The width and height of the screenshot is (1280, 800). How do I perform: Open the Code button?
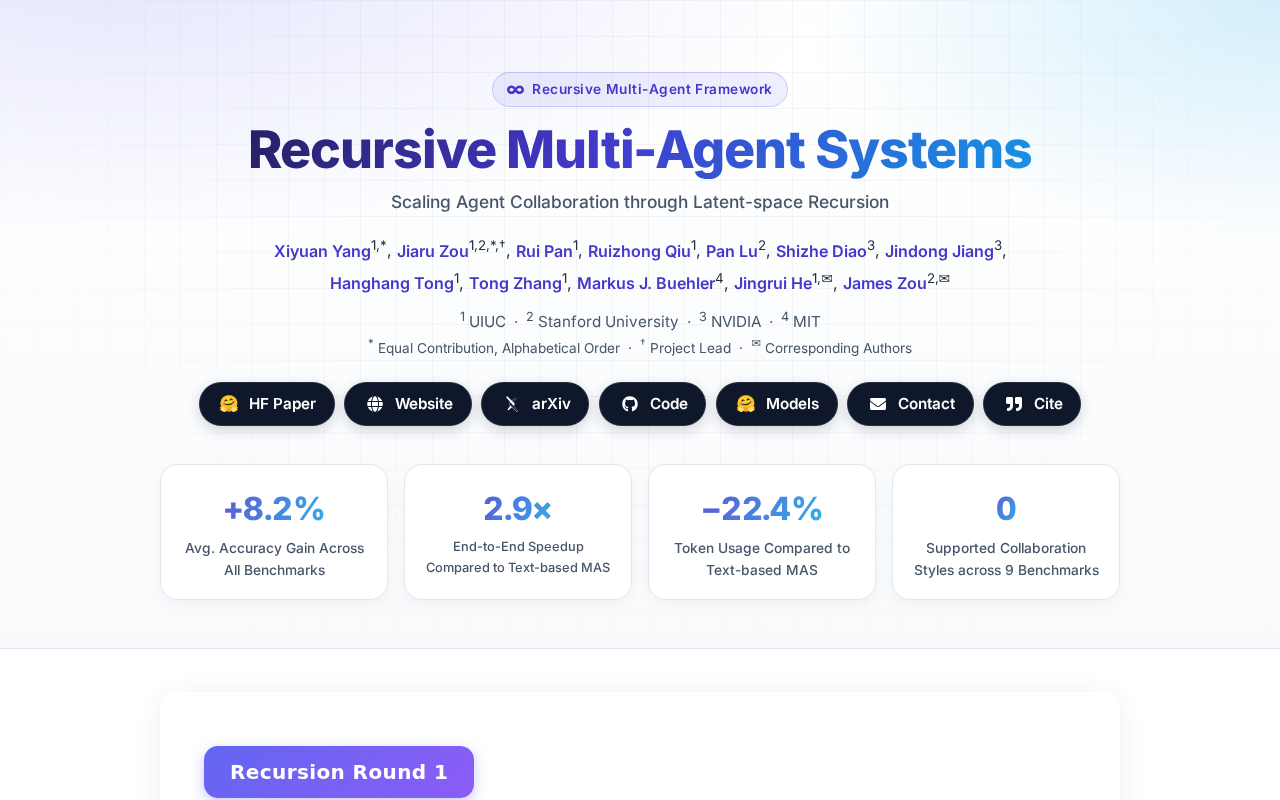pos(652,404)
